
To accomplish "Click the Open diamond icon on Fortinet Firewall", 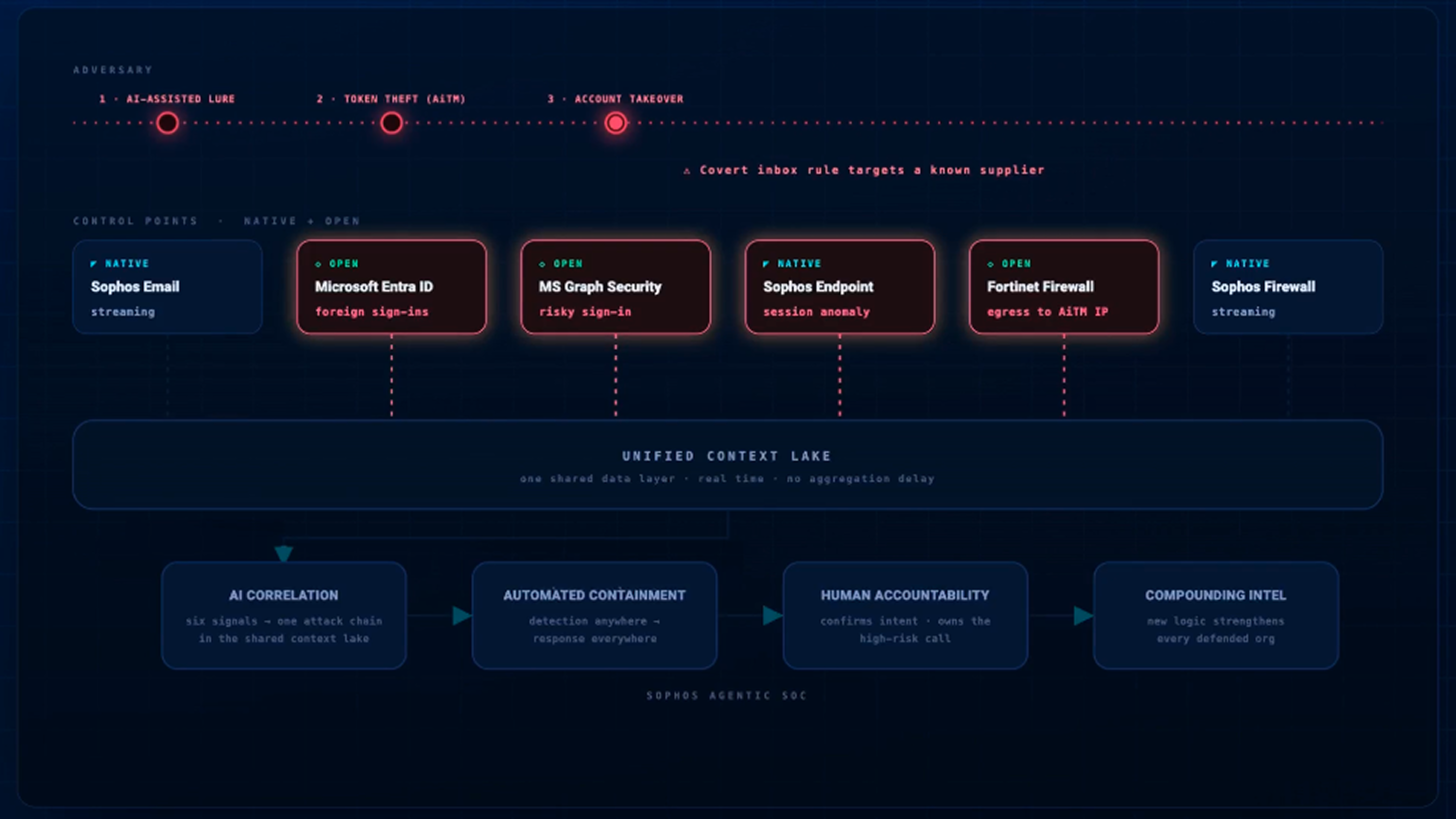I will coord(990,264).
